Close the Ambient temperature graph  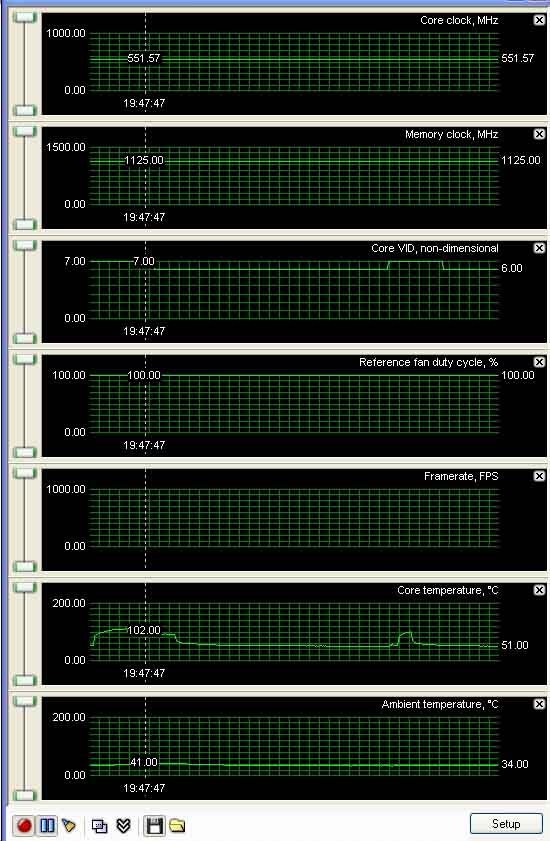pyautogui.click(x=539, y=704)
